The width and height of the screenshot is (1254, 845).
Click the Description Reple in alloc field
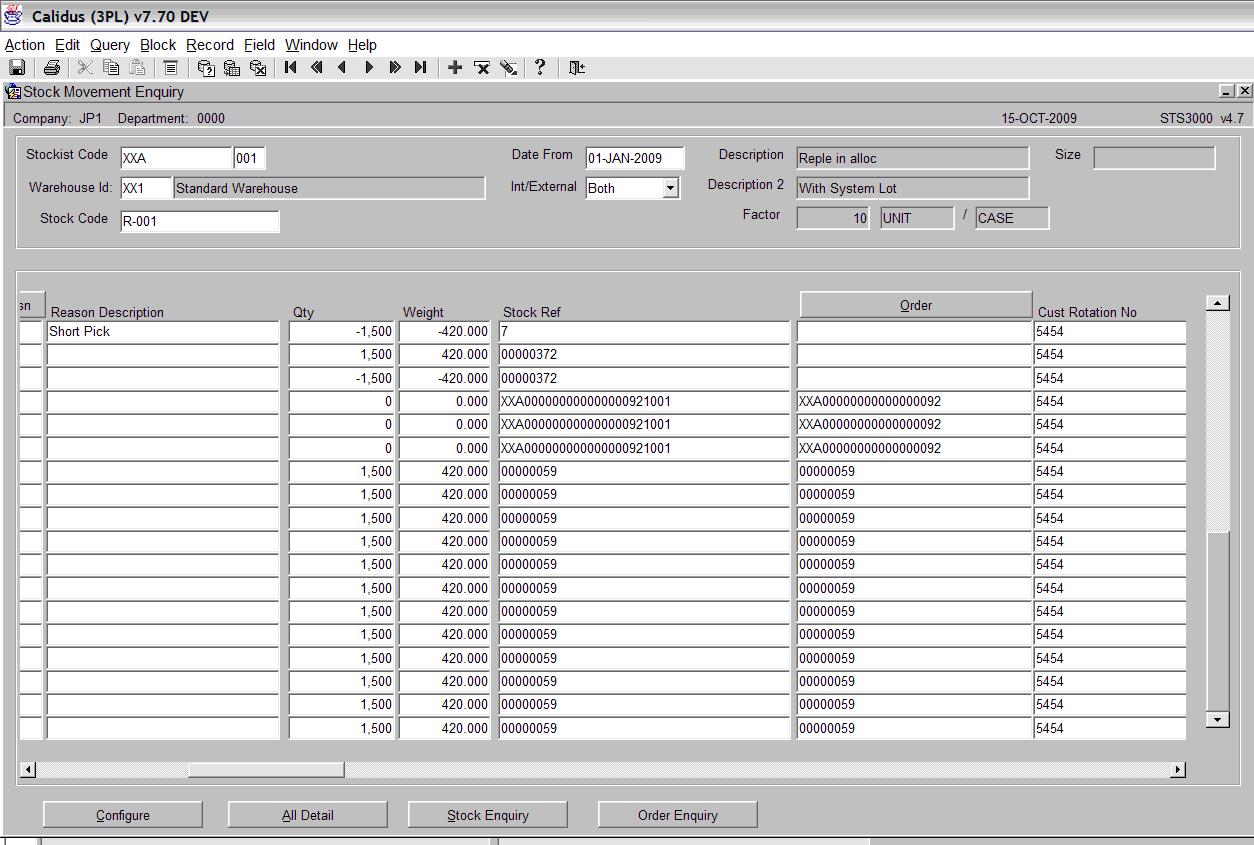point(912,158)
